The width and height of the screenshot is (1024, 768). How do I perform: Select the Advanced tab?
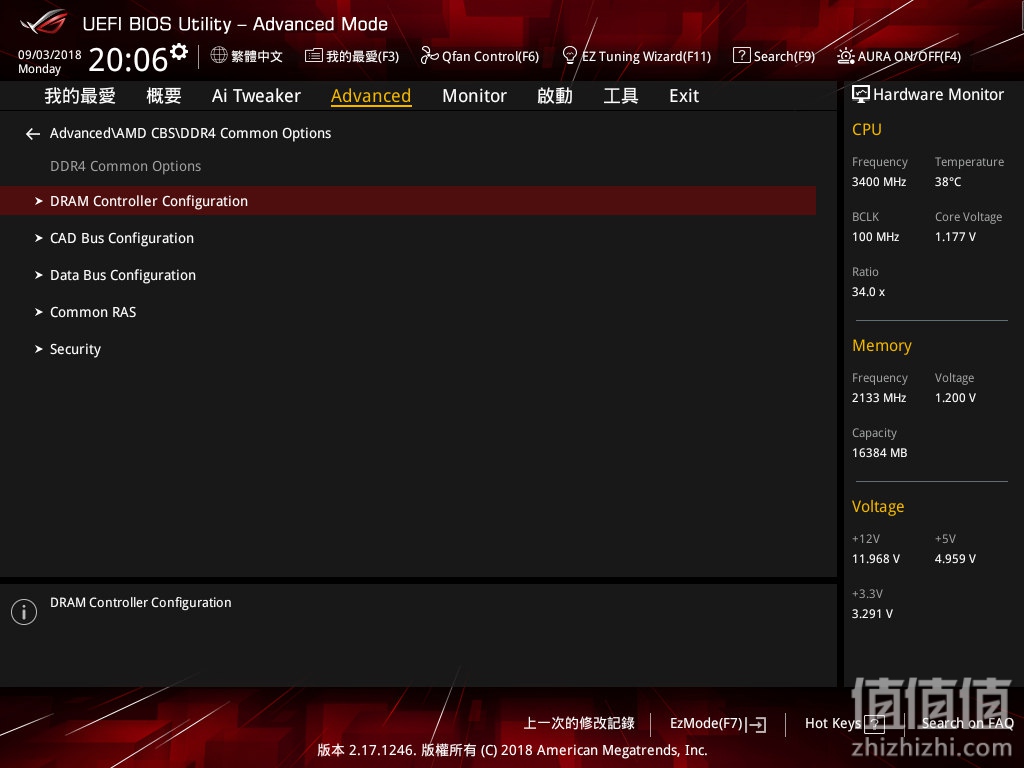click(371, 96)
